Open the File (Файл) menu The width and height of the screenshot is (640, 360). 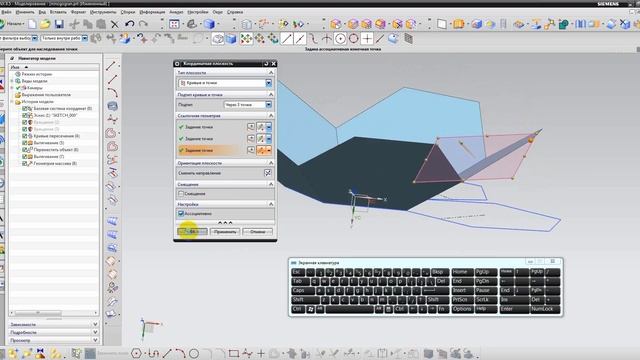[x=7, y=12]
